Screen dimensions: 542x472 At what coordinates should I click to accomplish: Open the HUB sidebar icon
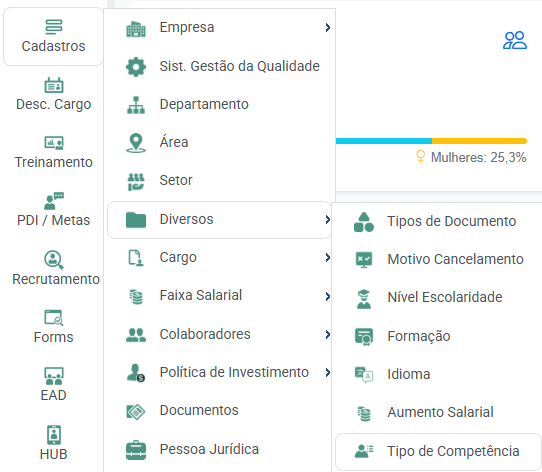(x=53, y=443)
